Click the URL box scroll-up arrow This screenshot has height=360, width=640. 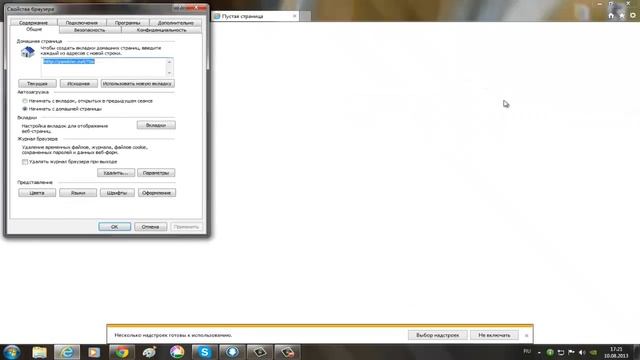pyautogui.click(x=169, y=62)
